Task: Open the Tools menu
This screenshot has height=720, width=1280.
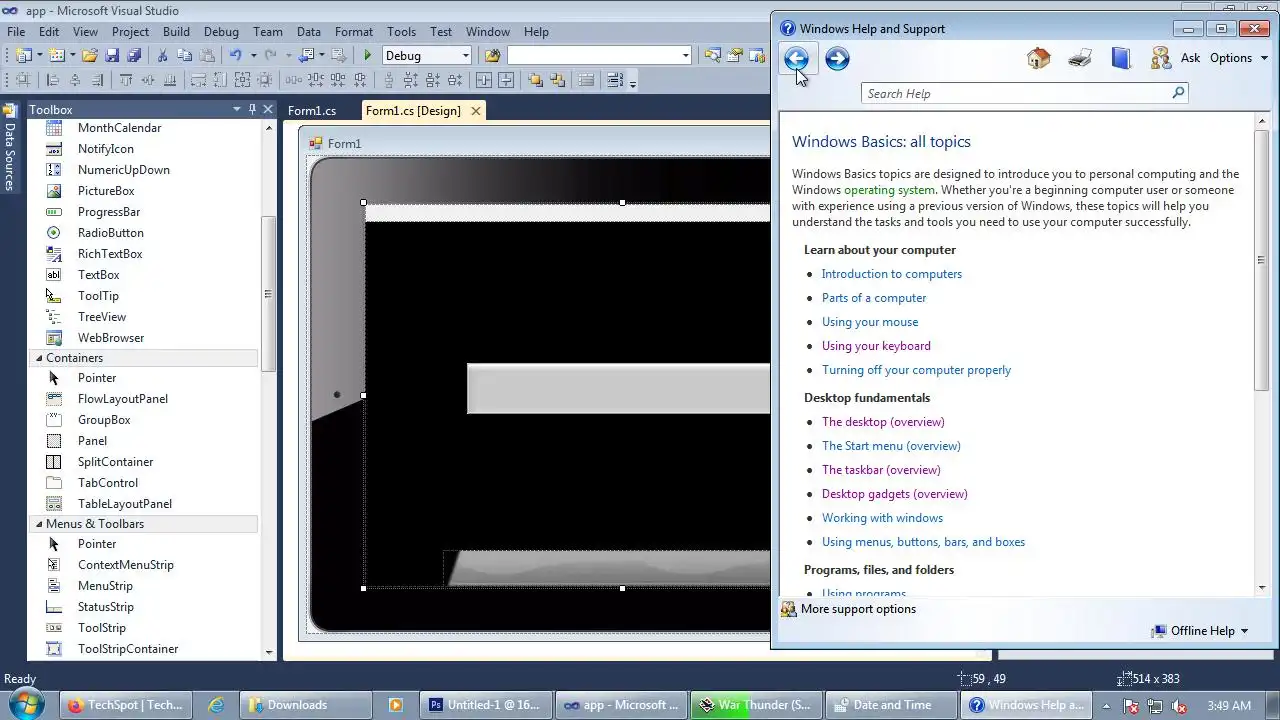Action: (401, 32)
